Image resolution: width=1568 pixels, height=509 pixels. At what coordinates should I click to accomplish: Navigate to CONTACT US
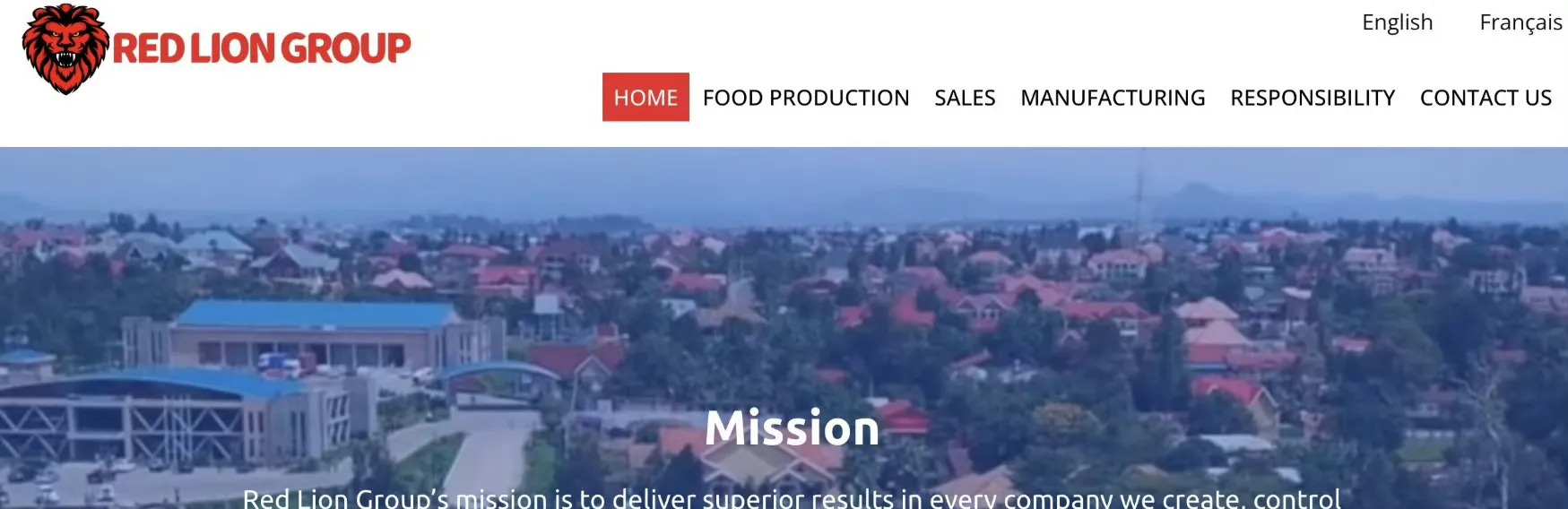[1486, 98]
